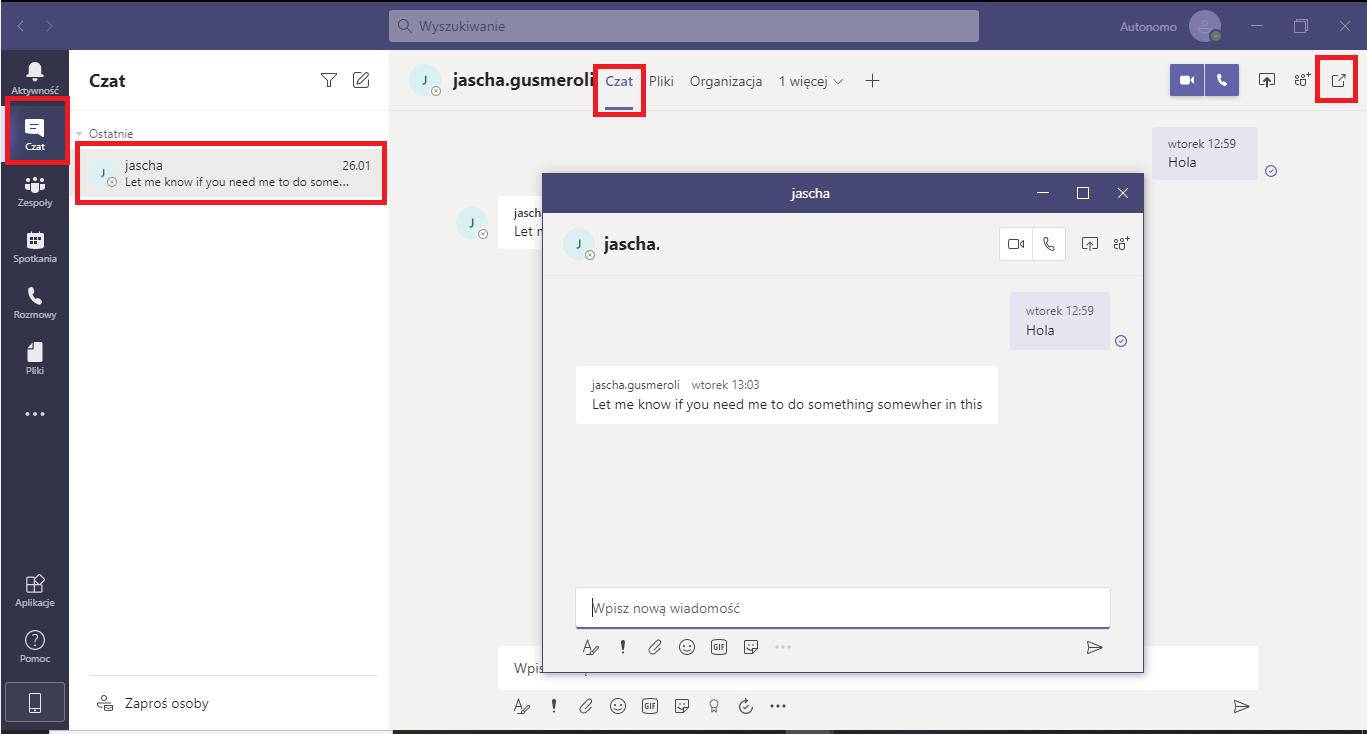Open formatting options in main compose bar

(522, 707)
